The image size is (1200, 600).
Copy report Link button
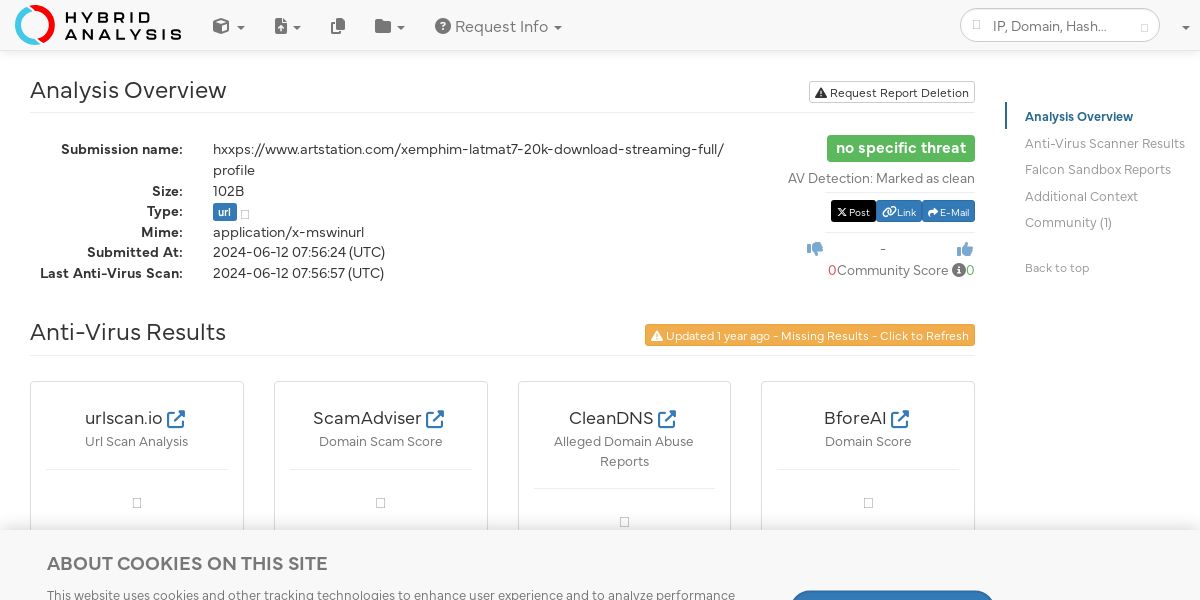coord(899,212)
